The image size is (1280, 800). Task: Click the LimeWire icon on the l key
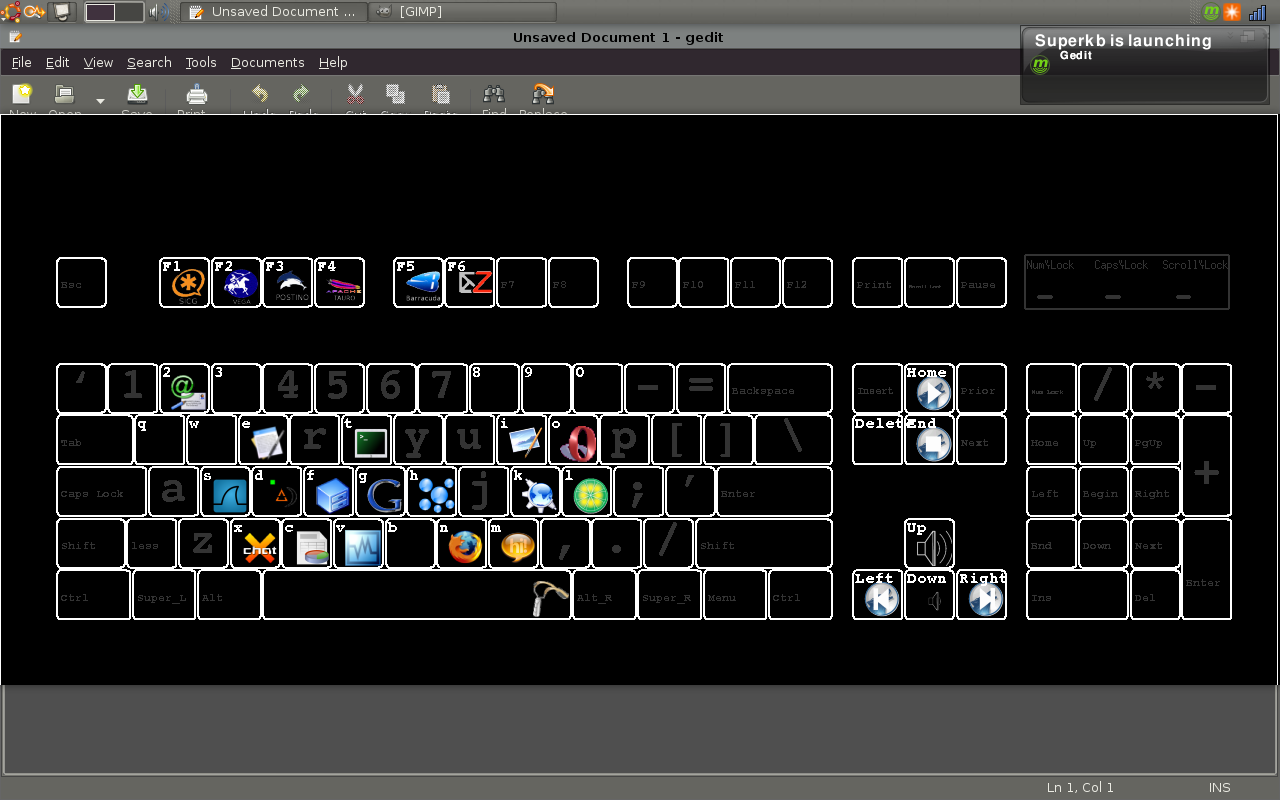590,494
